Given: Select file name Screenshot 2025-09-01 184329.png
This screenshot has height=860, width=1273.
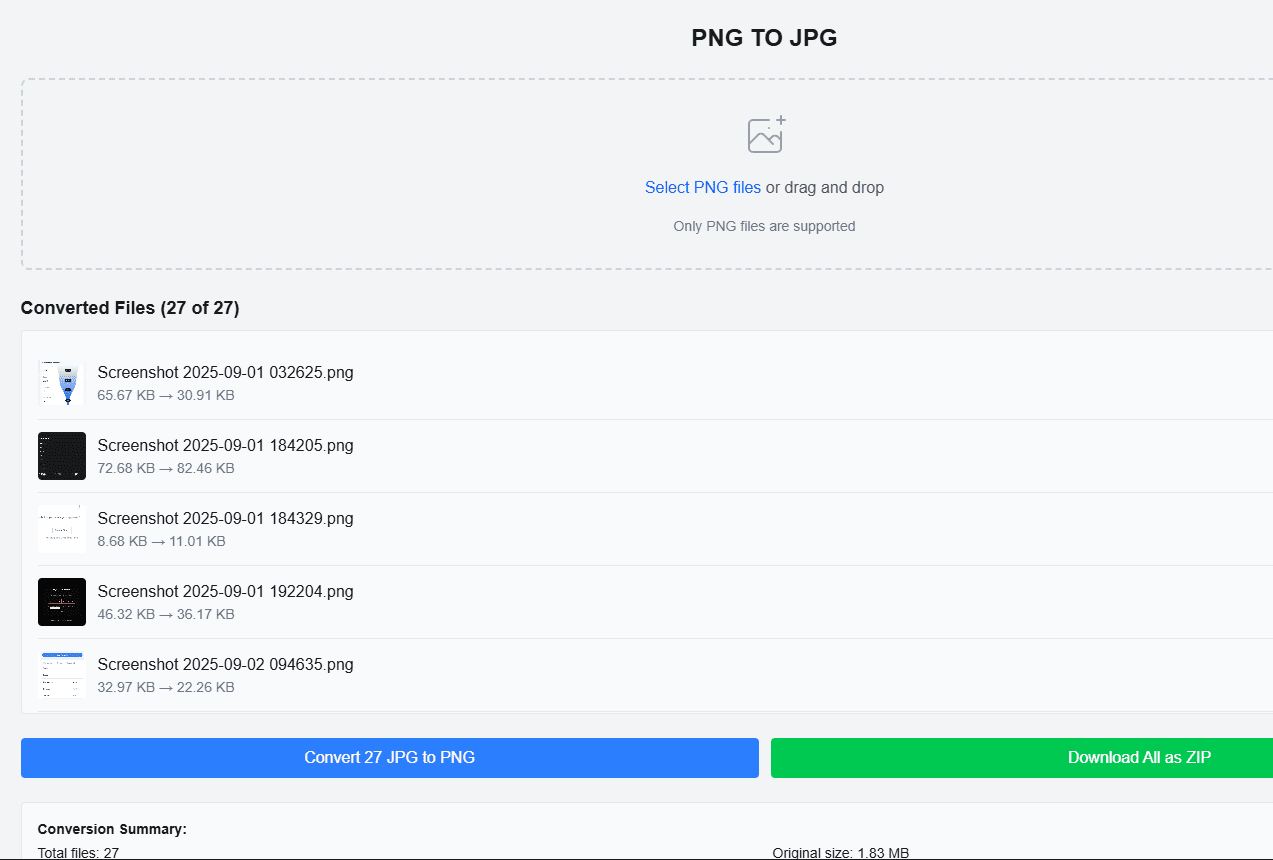Looking at the screenshot, I should click(x=225, y=518).
